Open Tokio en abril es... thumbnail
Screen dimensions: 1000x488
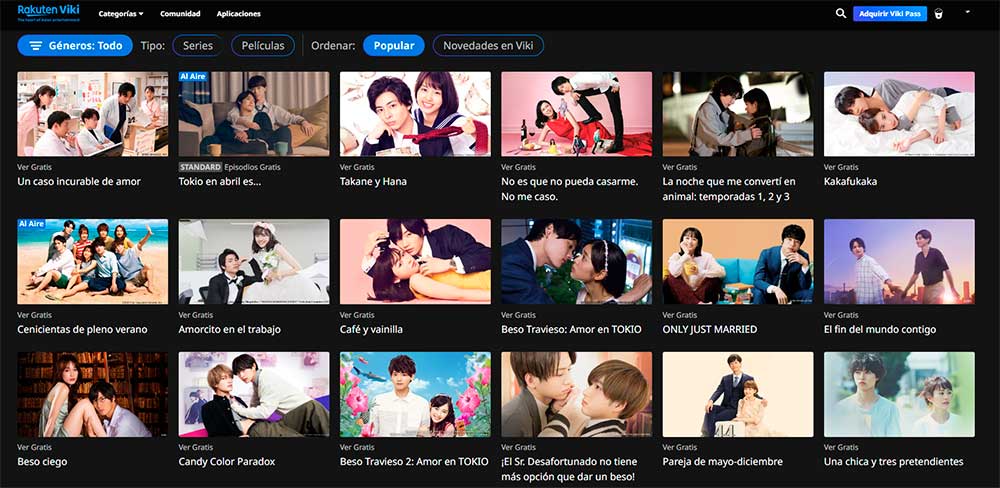tap(254, 114)
